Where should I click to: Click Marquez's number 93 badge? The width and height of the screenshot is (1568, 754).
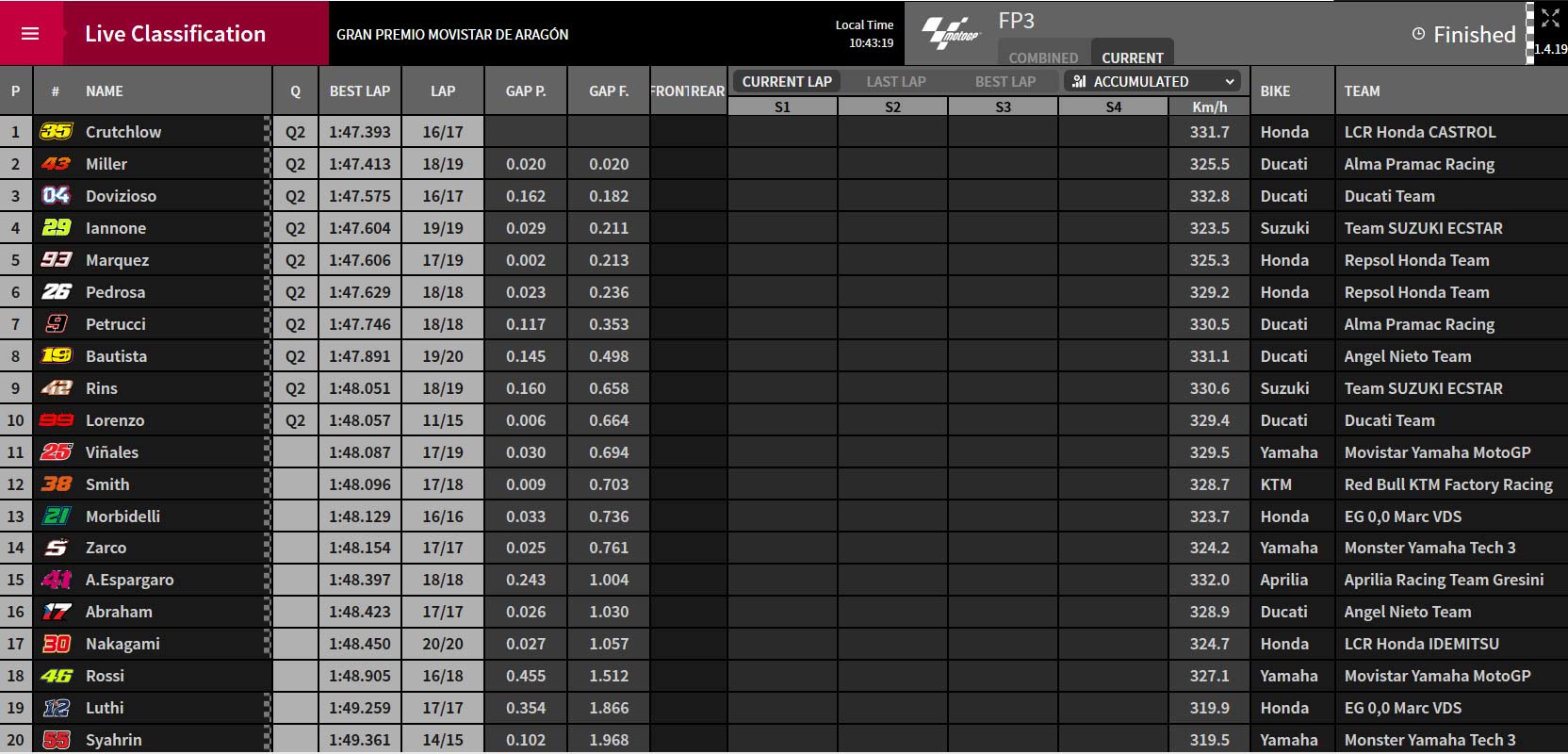tap(56, 259)
